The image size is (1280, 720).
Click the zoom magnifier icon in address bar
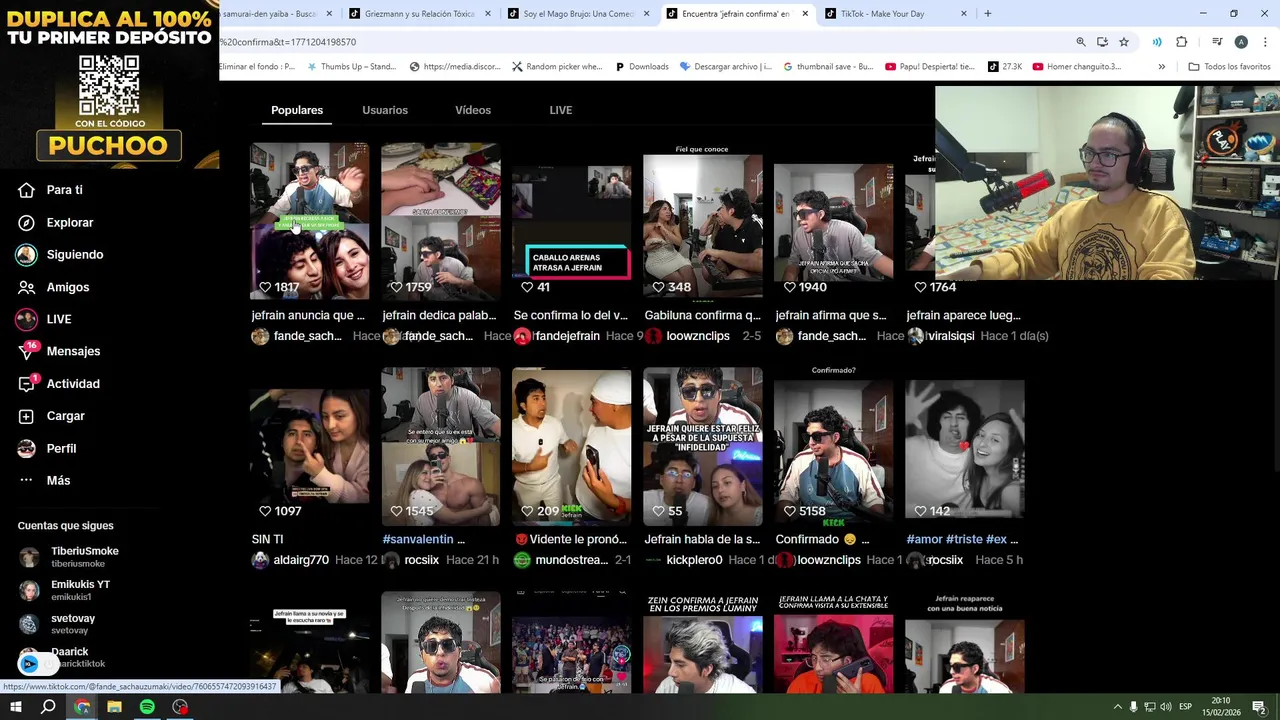(x=1081, y=42)
